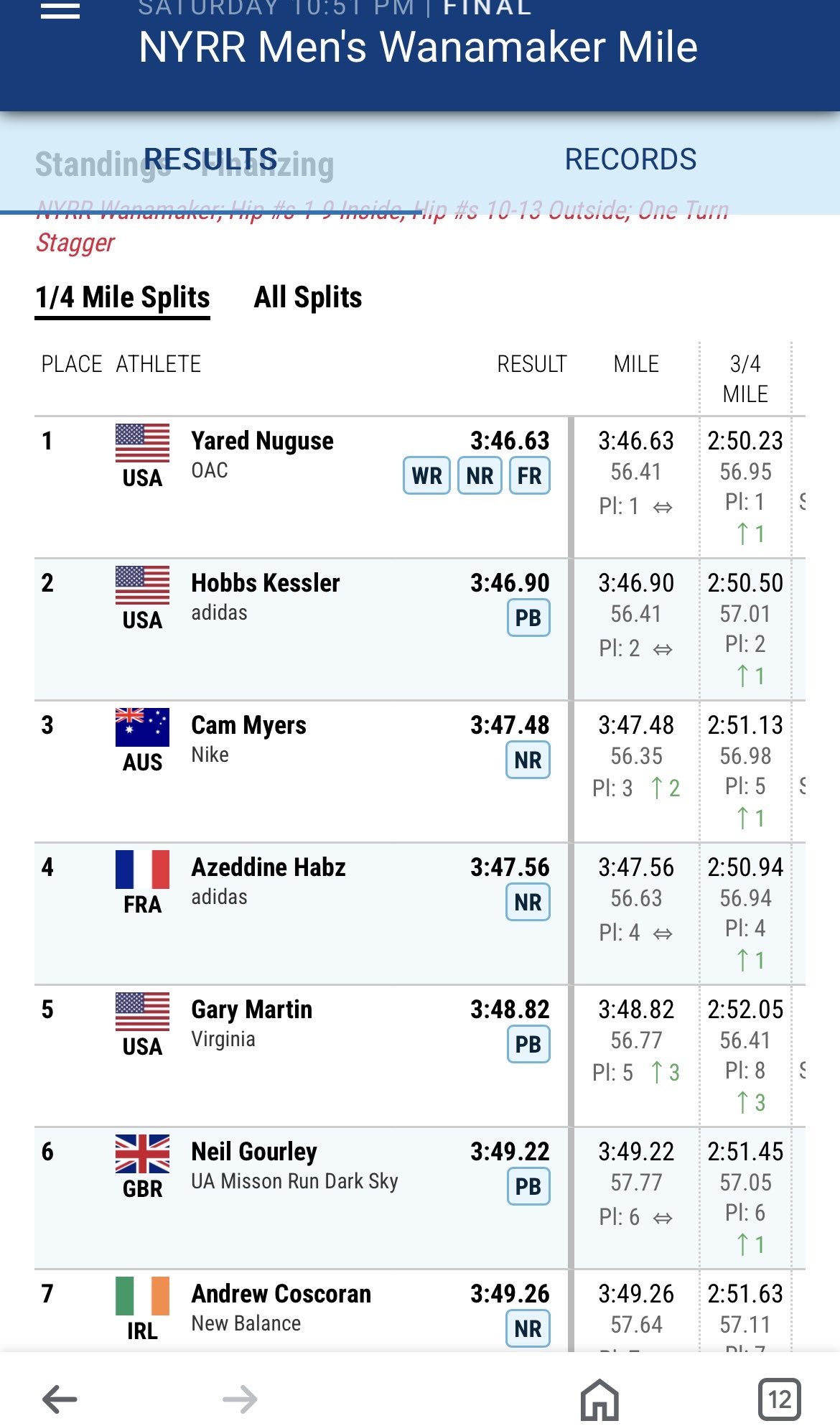The image size is (840, 1426).
Task: Select the All Splits view
Action: 308,297
